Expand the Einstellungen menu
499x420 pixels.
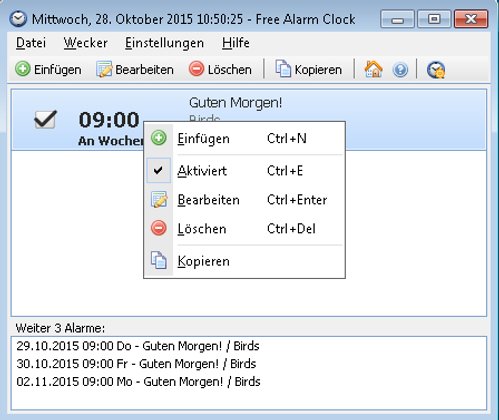pos(164,43)
